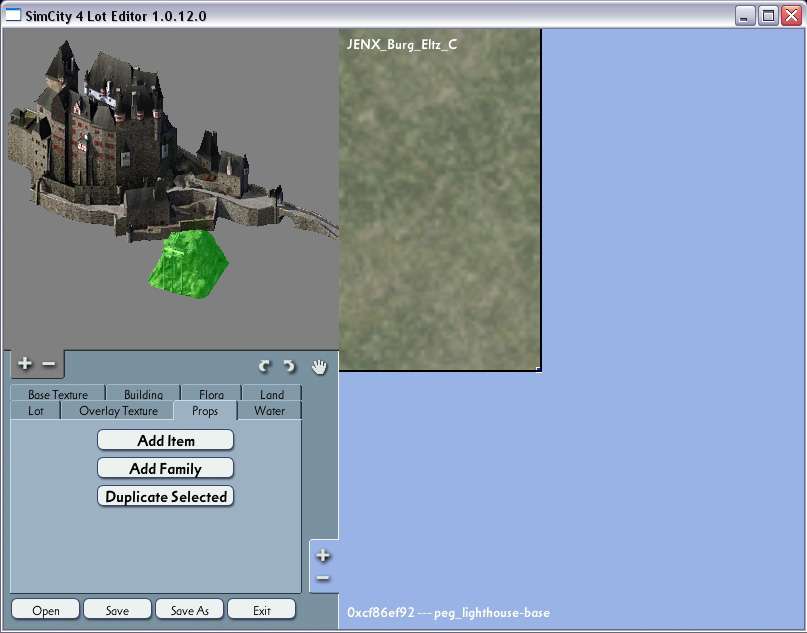Zoom out the 3D preview with minus icon
The image size is (807, 633).
tap(49, 364)
